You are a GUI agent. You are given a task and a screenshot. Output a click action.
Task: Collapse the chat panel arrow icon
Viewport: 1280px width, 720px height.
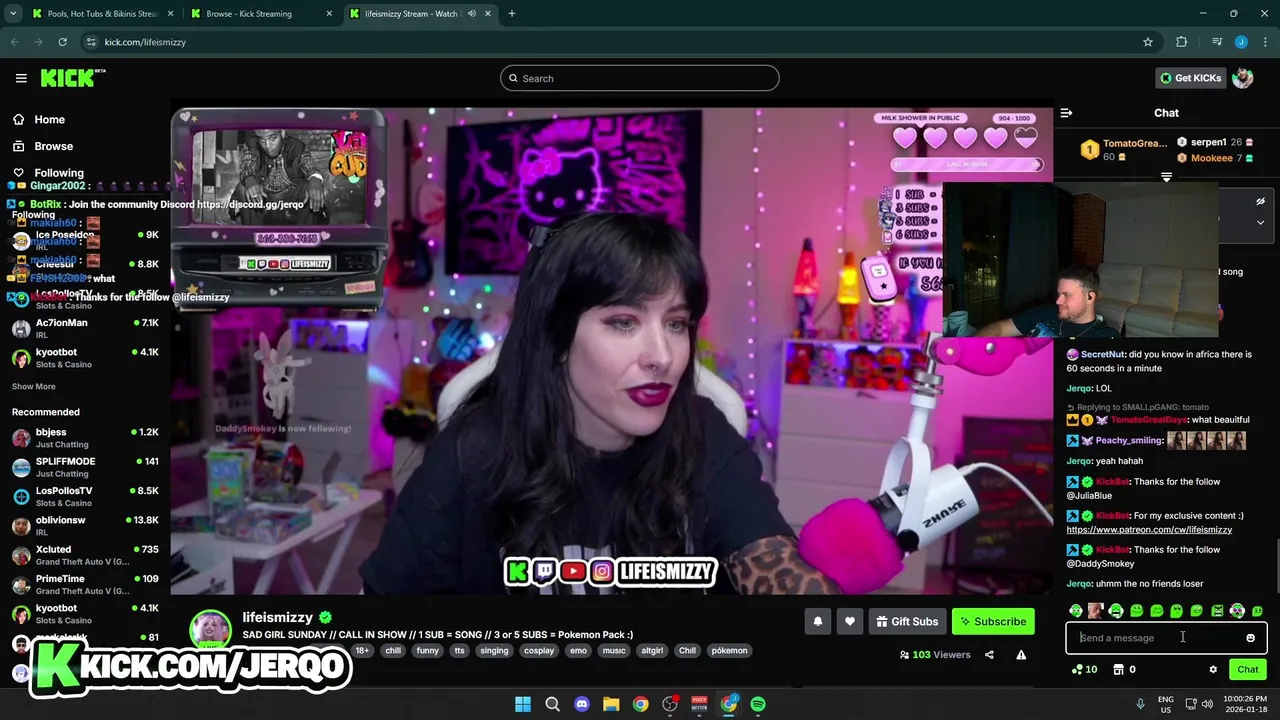pos(1066,113)
